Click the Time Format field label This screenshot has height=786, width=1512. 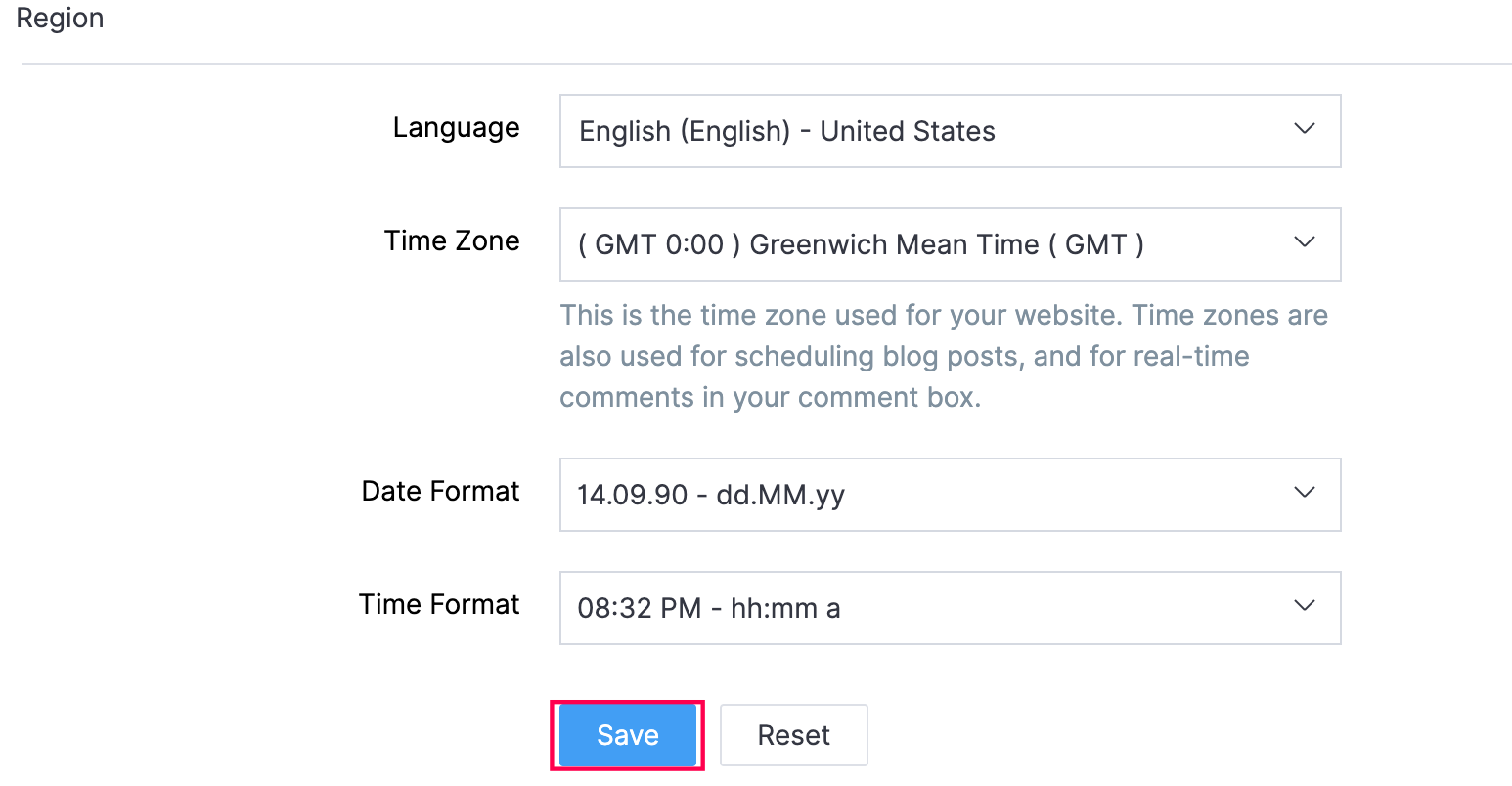pos(439,605)
